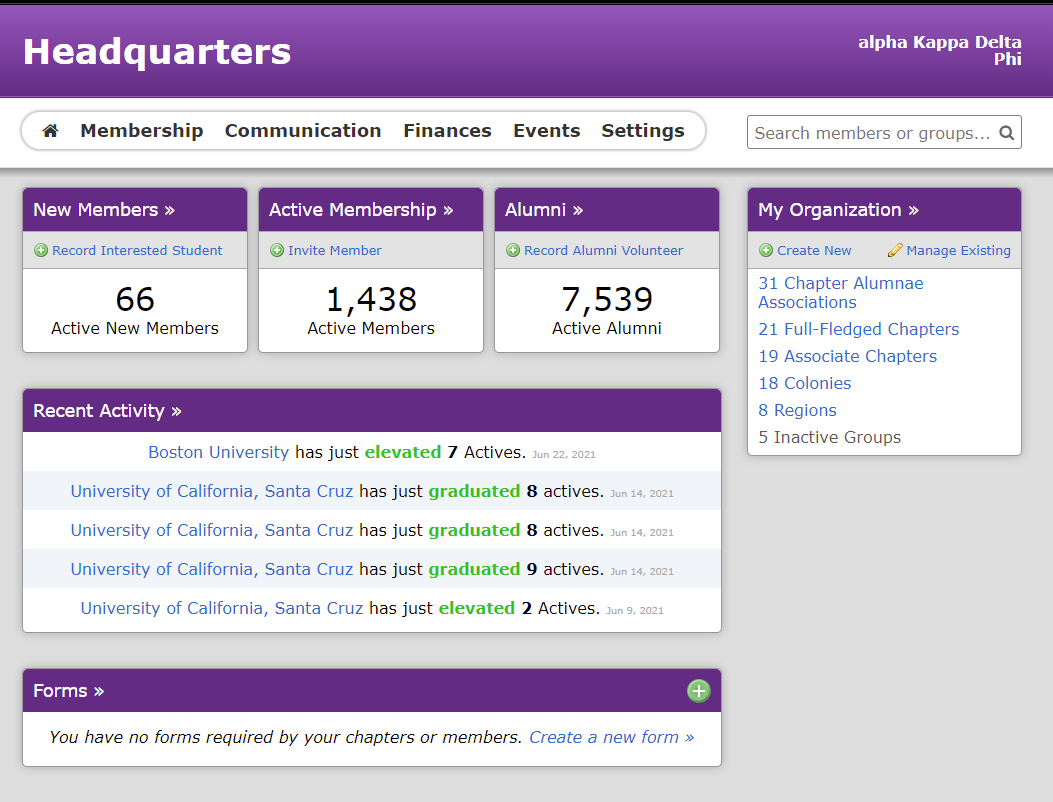This screenshot has height=802, width=1053.
Task: Click alpha Kappa Delta Phi organization name
Action: click(x=940, y=50)
